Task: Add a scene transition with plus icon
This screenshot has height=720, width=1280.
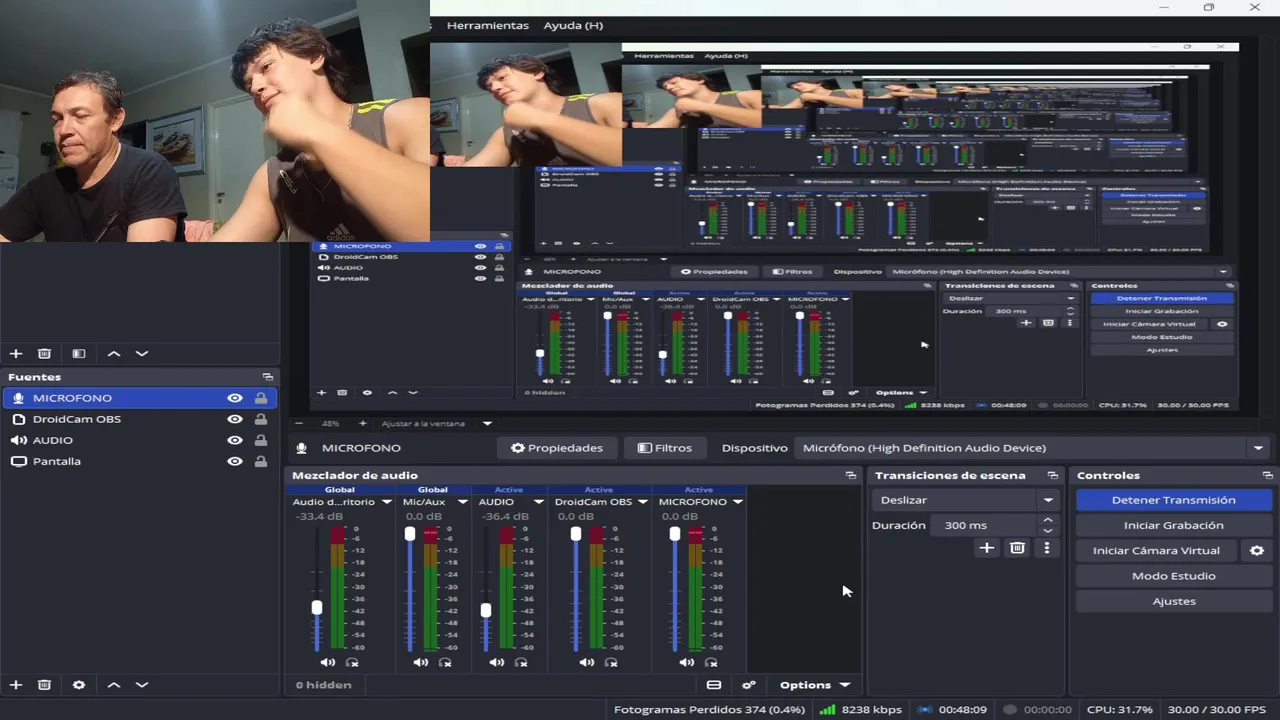Action: click(987, 548)
